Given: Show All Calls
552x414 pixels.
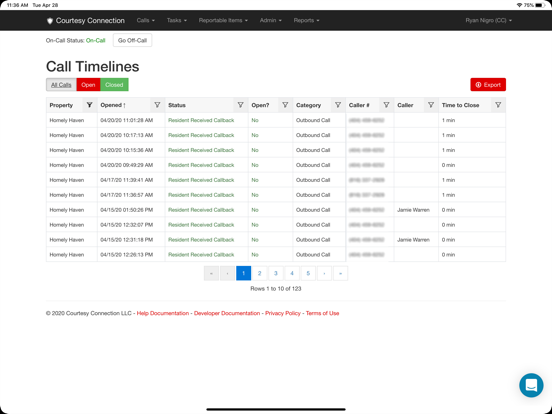Looking at the screenshot, I should point(61,85).
